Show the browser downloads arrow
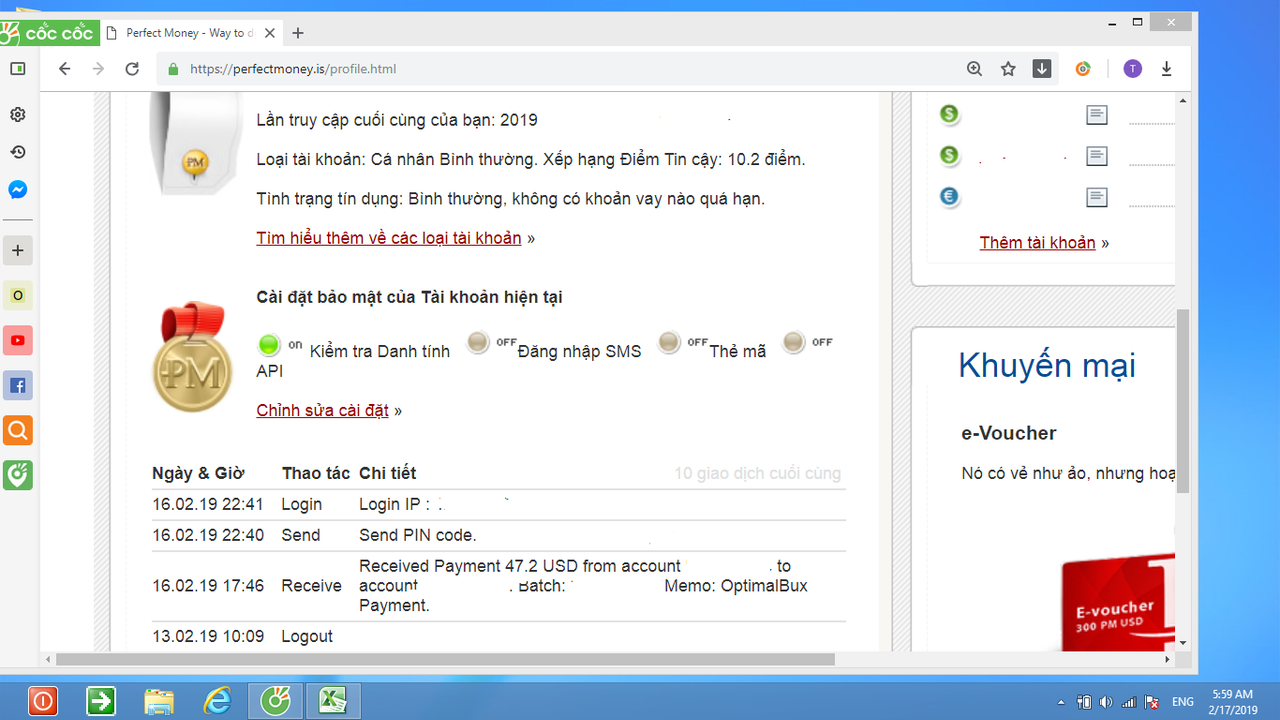1280x720 pixels. (1166, 69)
